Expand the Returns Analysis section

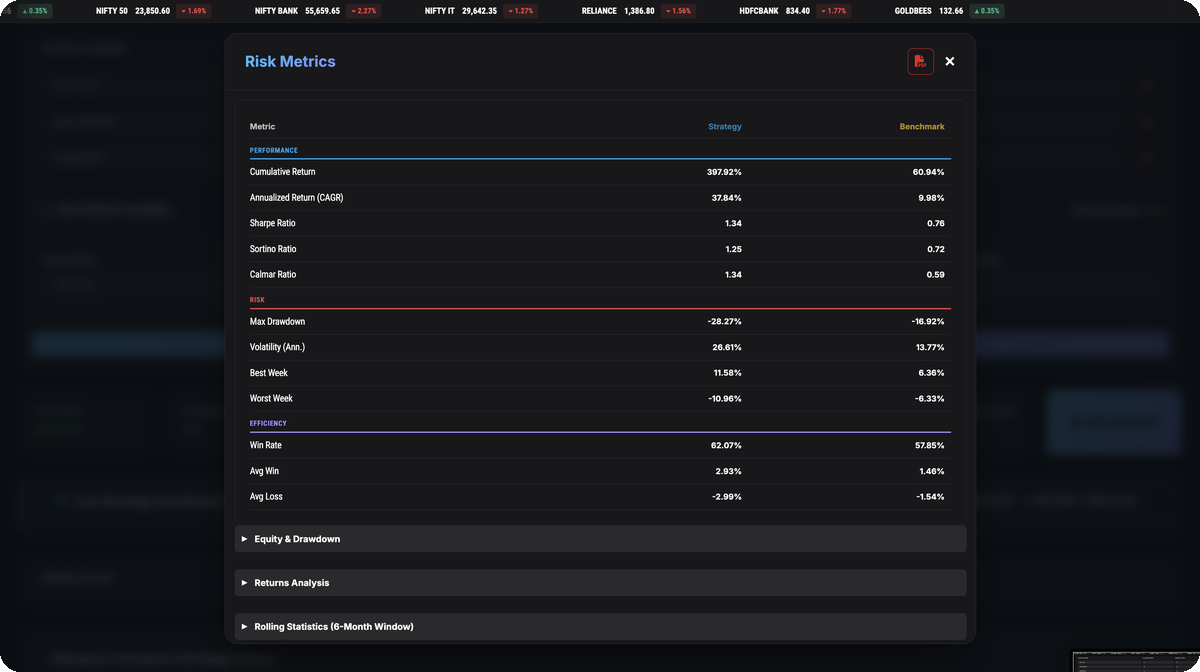point(600,583)
